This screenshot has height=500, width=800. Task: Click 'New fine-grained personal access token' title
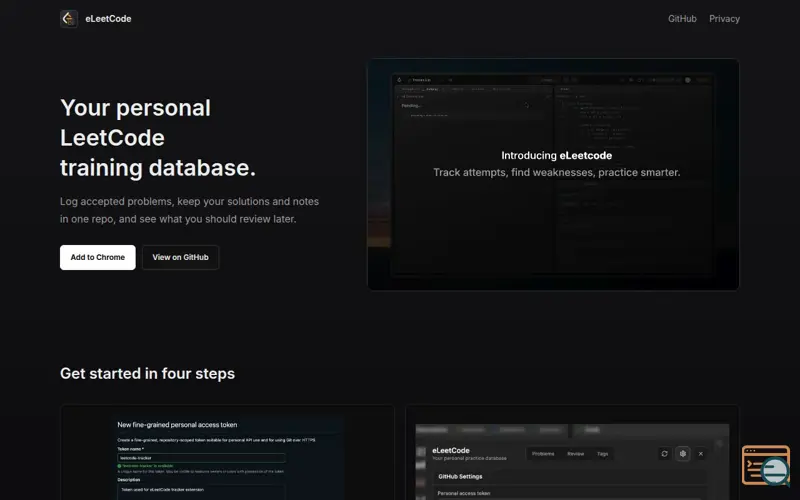[x=177, y=424]
